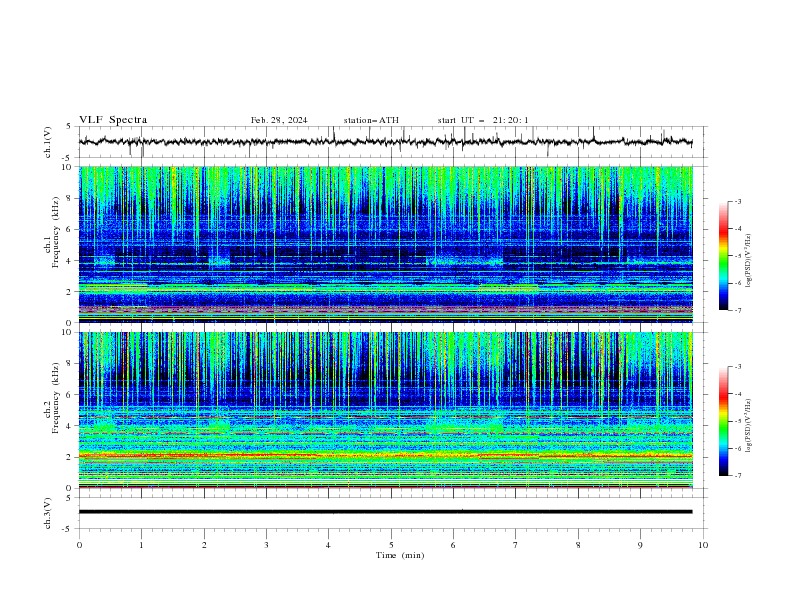792x612 pixels.
Task: Click the 'station=ATH' label
Action: point(371,120)
